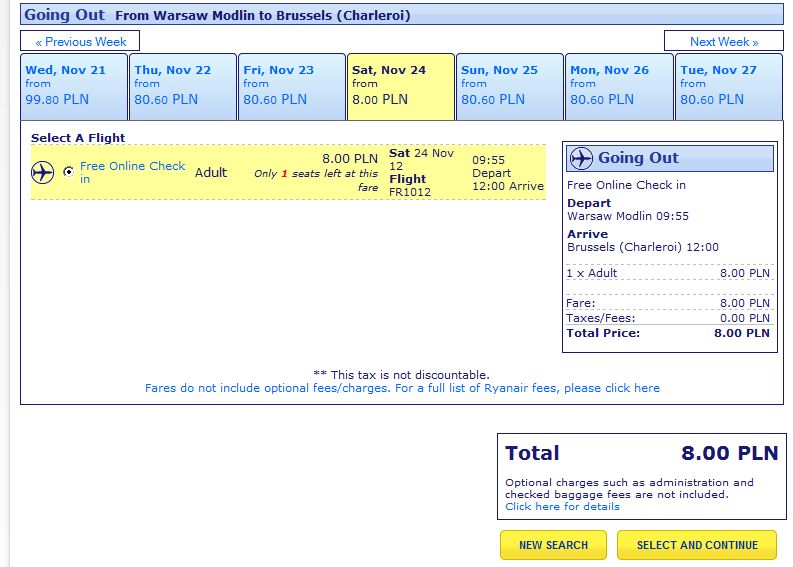793x567 pixels.
Task: Click the large Total 8.00 PLN amount
Action: (x=729, y=453)
